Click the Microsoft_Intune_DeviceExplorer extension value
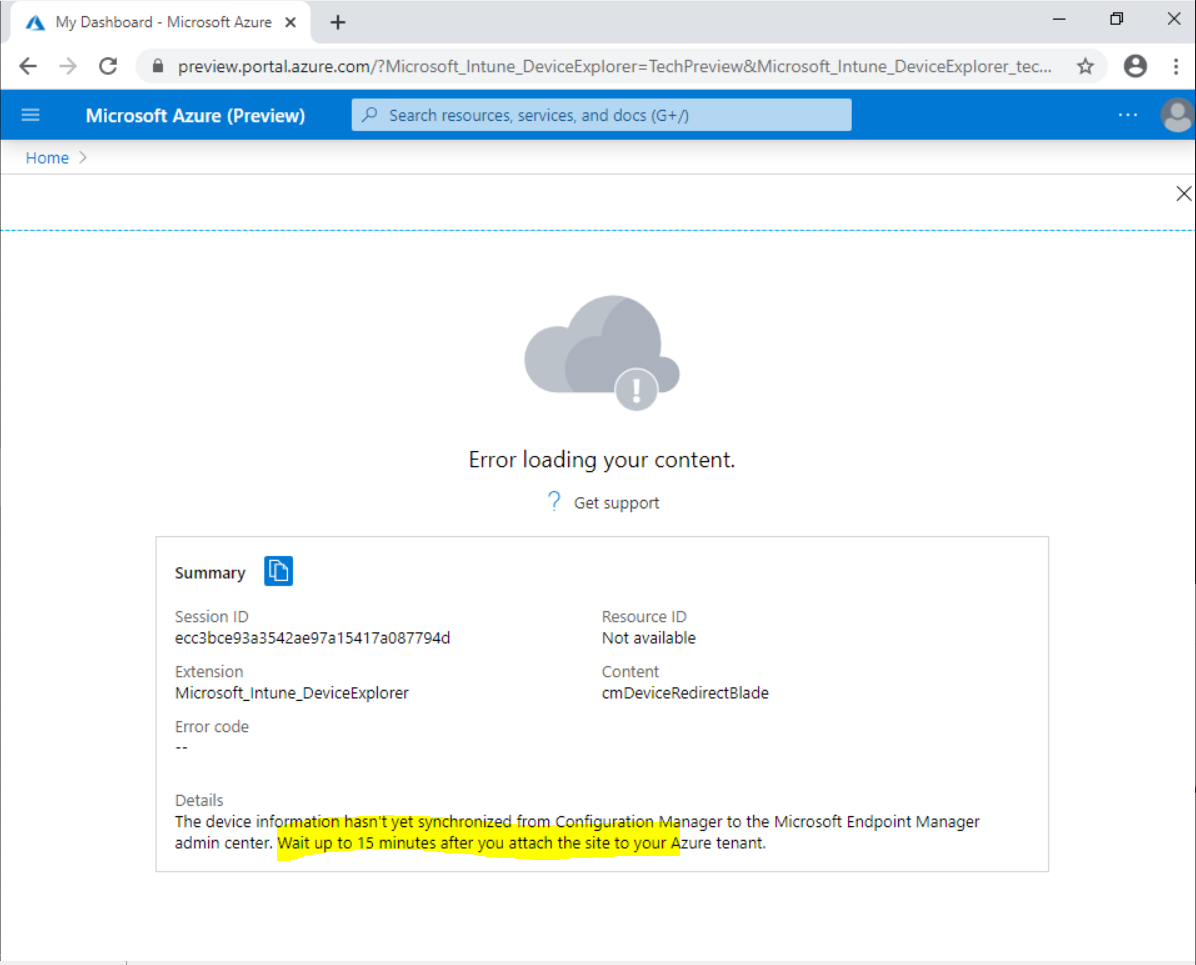 click(292, 693)
